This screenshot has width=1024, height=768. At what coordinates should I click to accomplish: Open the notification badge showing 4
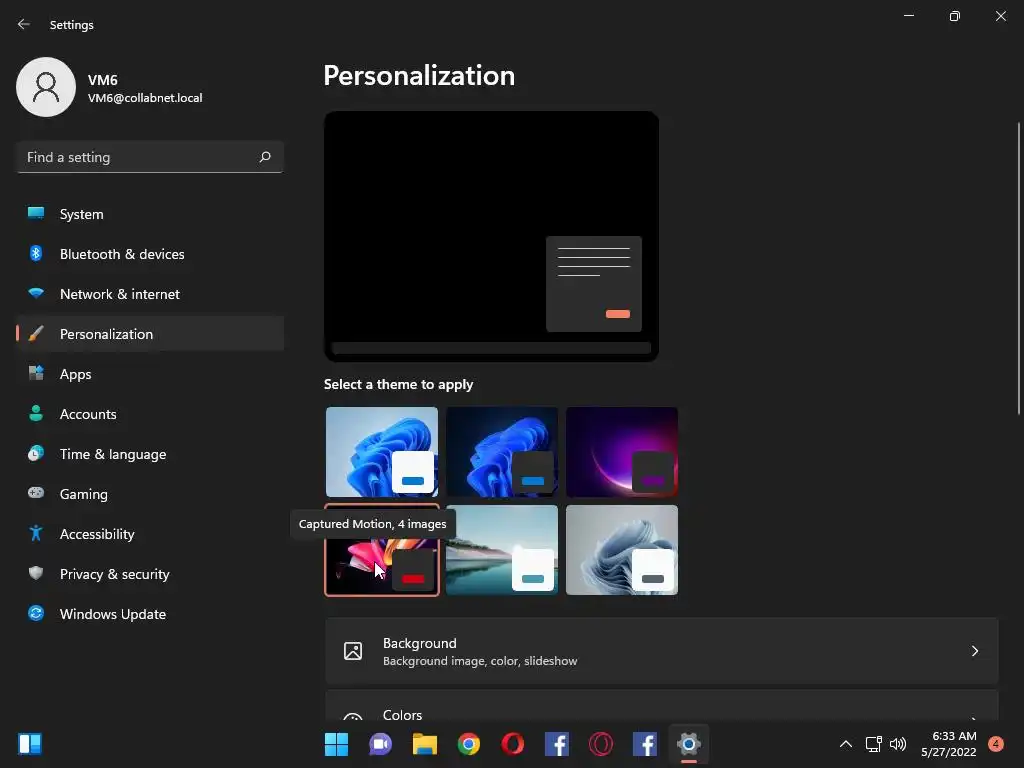pyautogui.click(x=996, y=744)
